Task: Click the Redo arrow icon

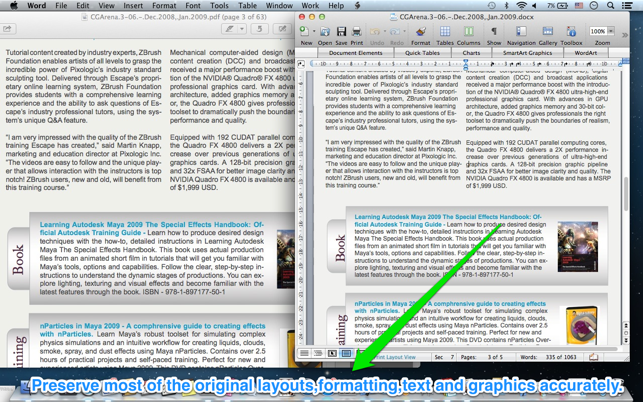Action: click(394, 31)
